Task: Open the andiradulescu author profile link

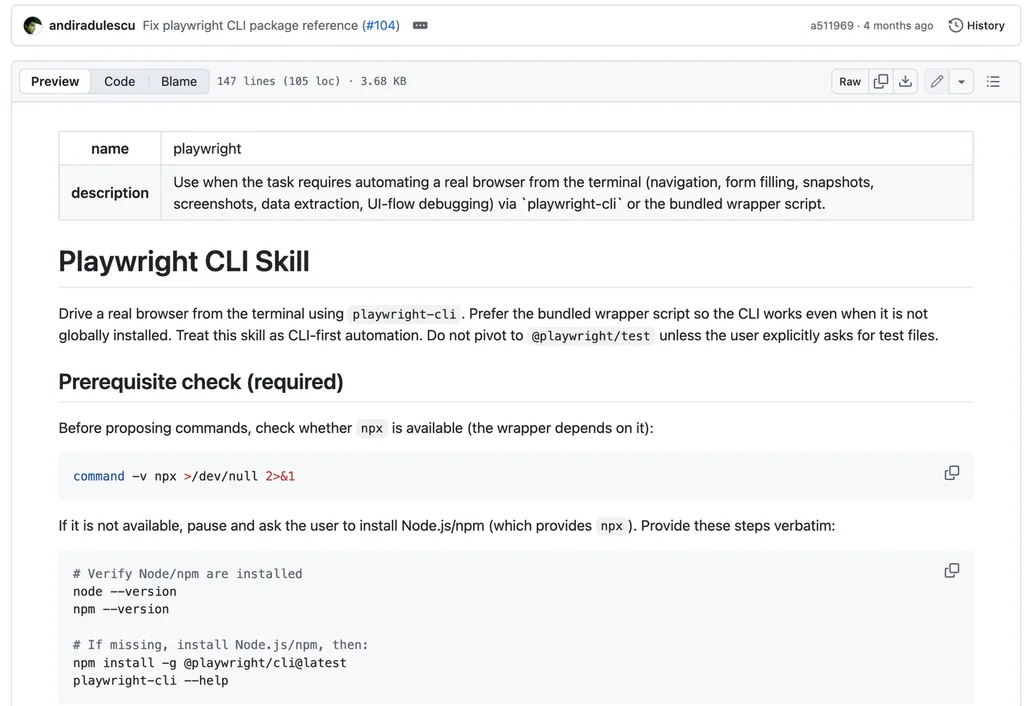Action: pyautogui.click(x=92, y=25)
